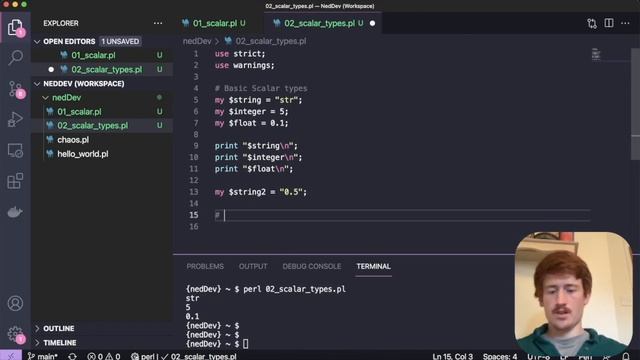The height and width of the screenshot is (360, 640).
Task: Open the Remote Explorer view
Action: click(x=15, y=151)
